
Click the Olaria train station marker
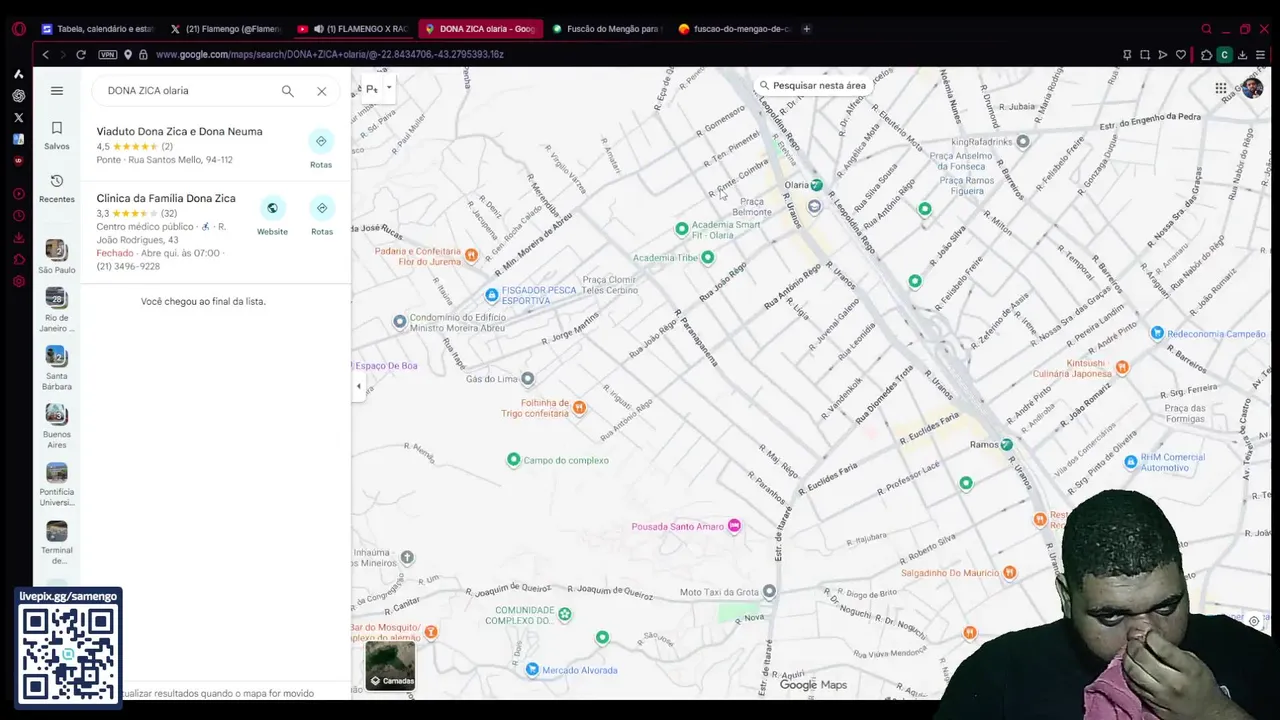click(817, 185)
